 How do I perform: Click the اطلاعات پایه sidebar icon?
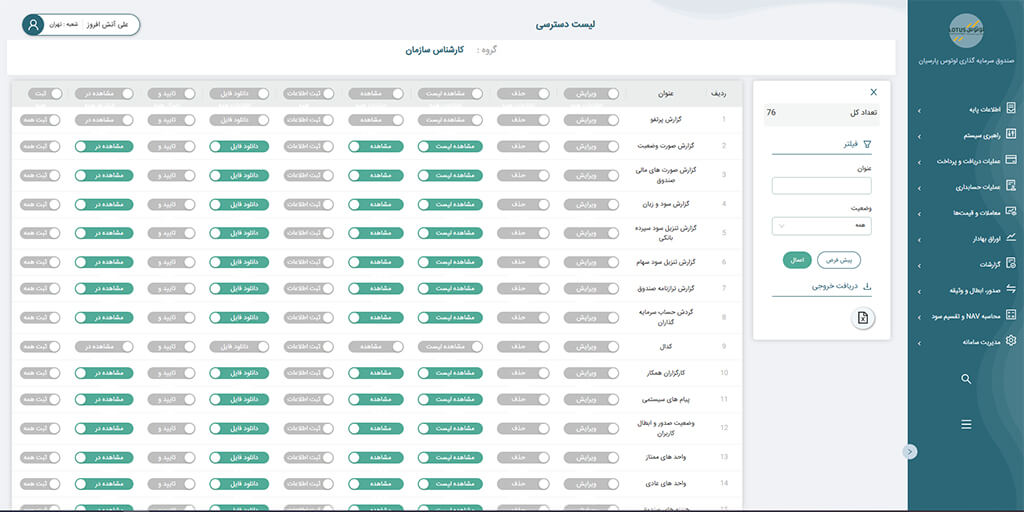[1011, 108]
